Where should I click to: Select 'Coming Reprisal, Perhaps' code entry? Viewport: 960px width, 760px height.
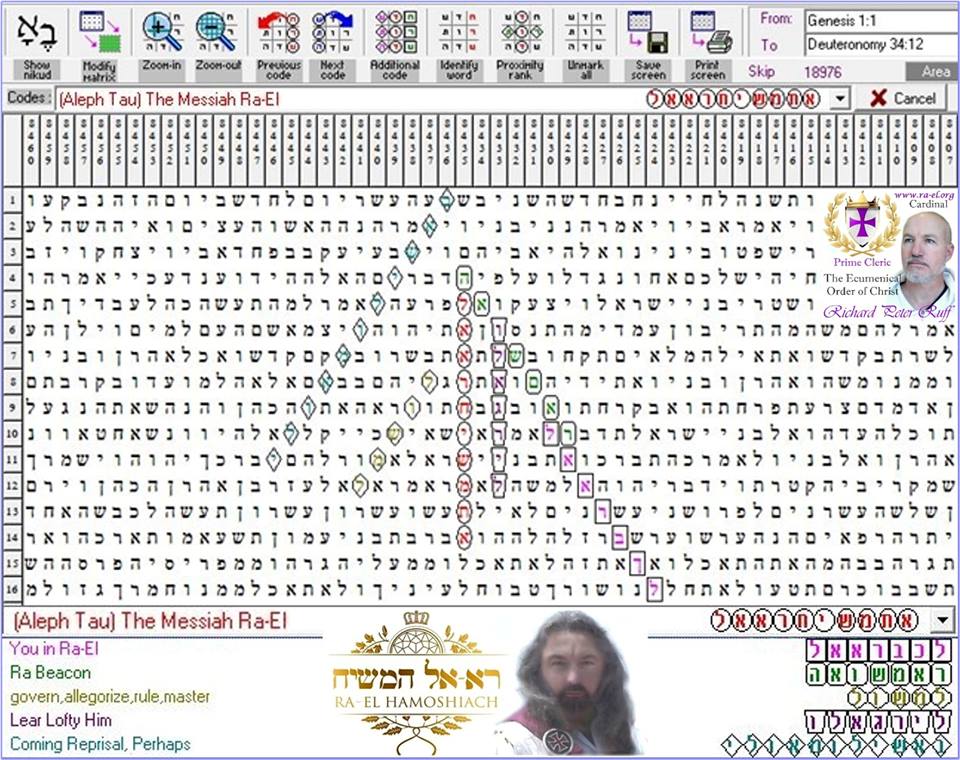pos(100,744)
